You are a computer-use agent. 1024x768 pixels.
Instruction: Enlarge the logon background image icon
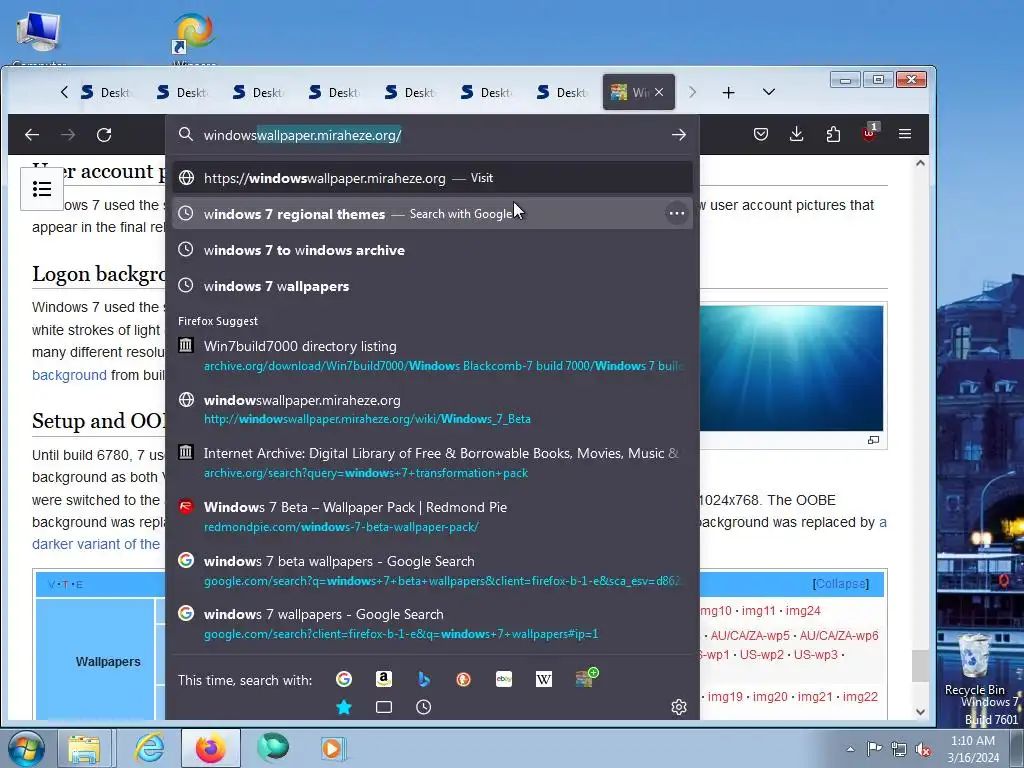click(873, 440)
